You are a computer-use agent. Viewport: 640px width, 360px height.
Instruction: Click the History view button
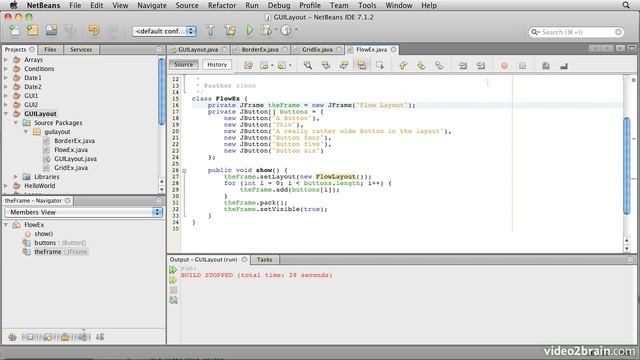tap(217, 64)
